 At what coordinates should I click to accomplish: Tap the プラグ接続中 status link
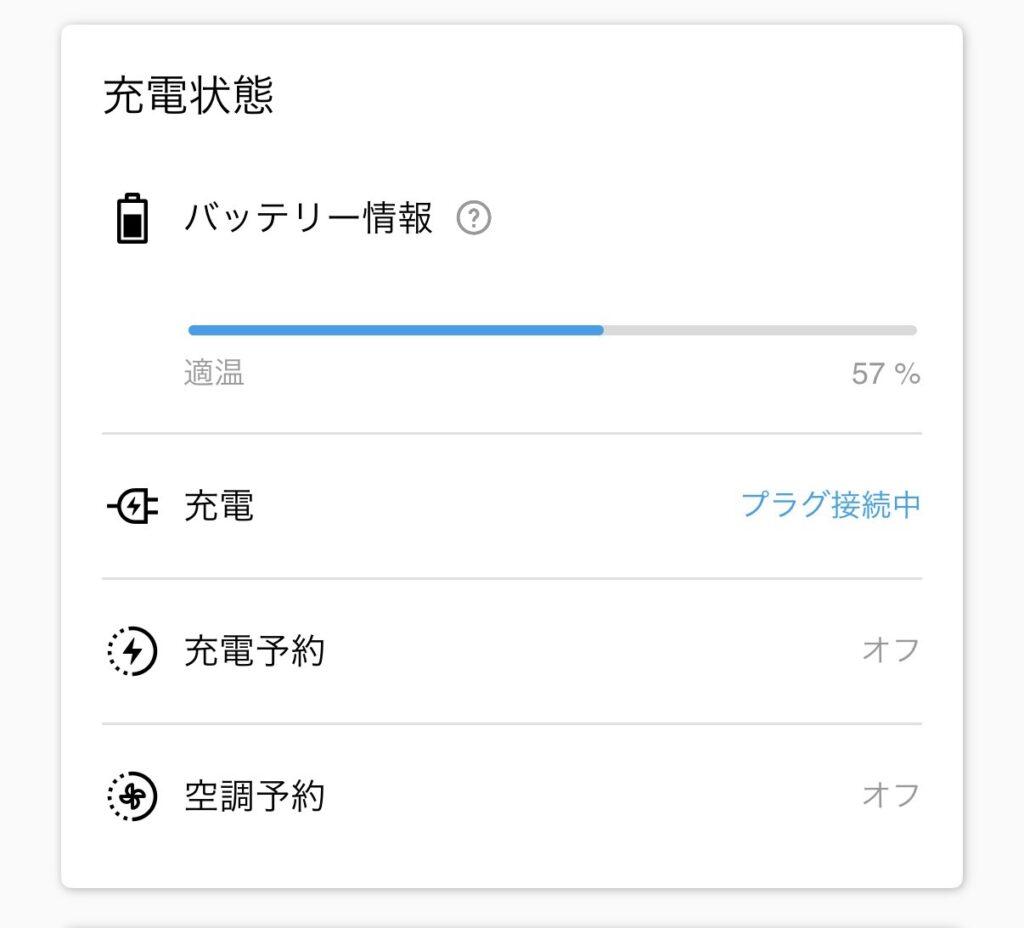(830, 506)
